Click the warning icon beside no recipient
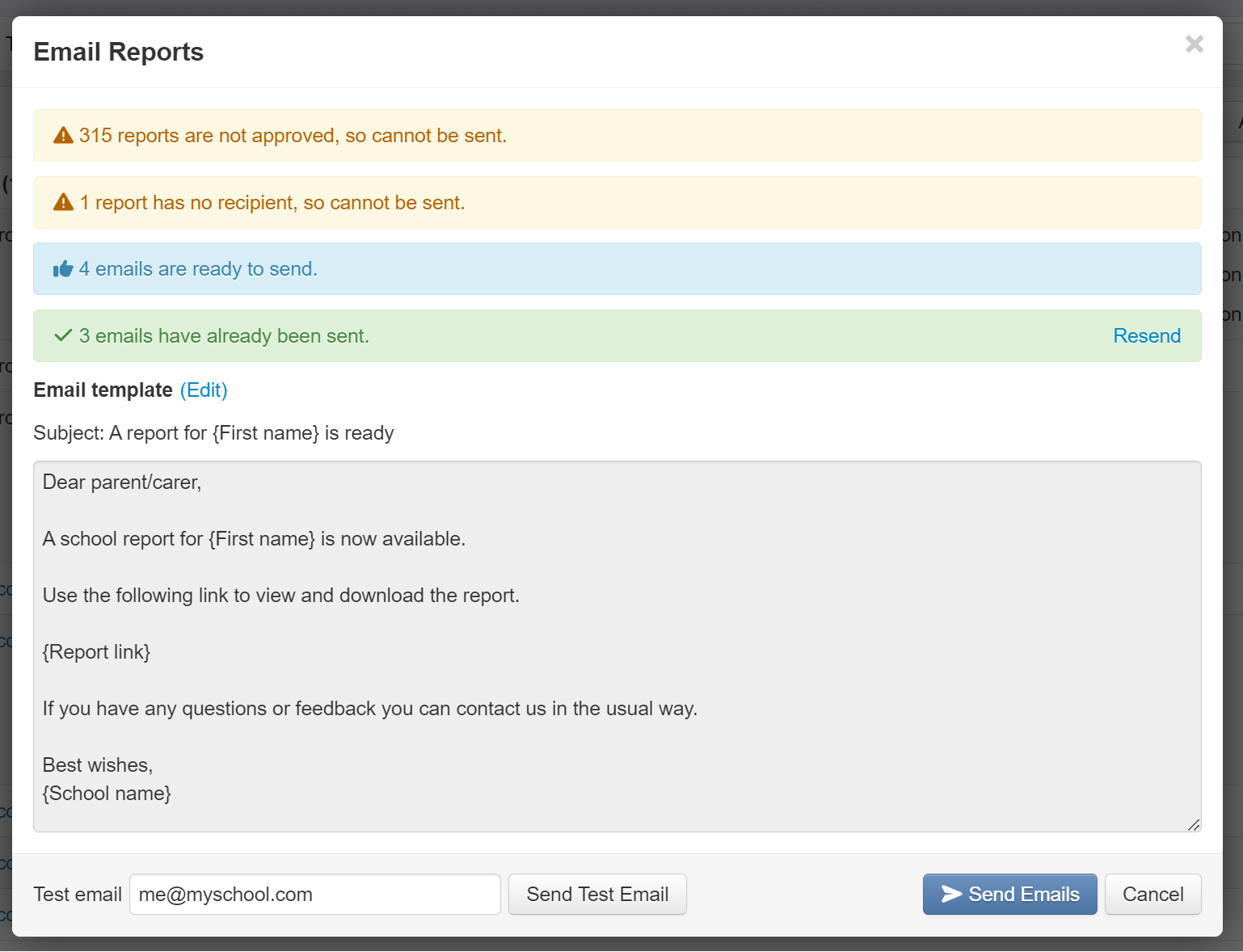 tap(63, 202)
